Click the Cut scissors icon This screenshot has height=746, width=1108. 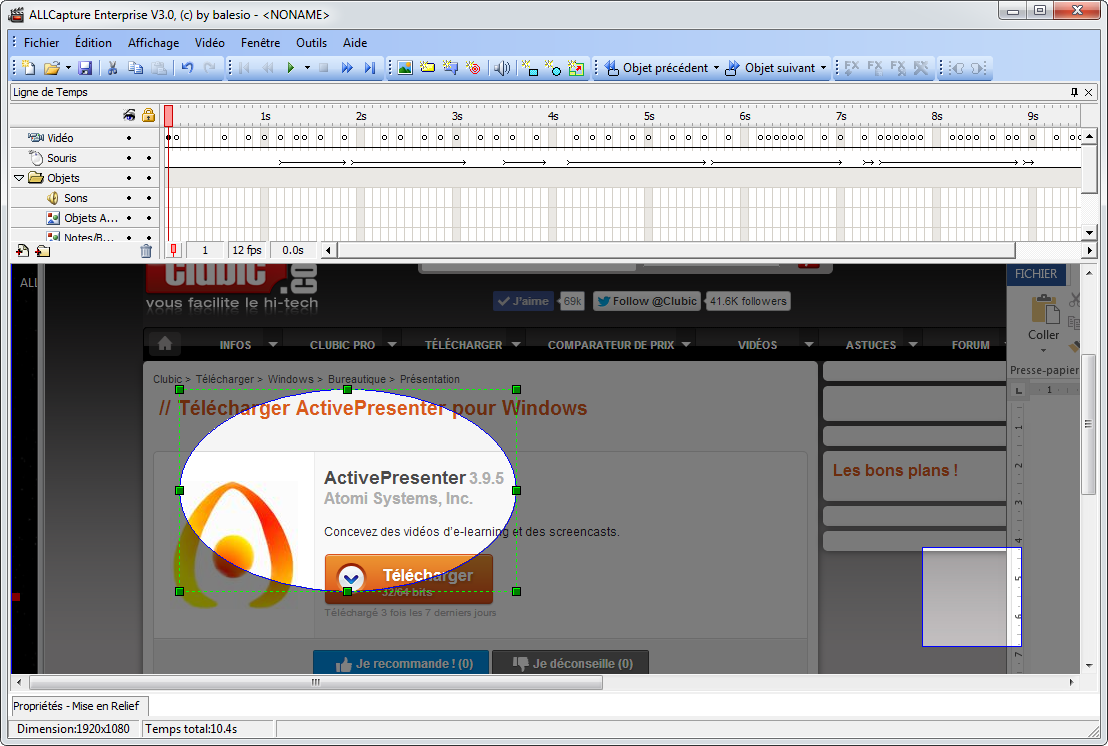[x=112, y=68]
